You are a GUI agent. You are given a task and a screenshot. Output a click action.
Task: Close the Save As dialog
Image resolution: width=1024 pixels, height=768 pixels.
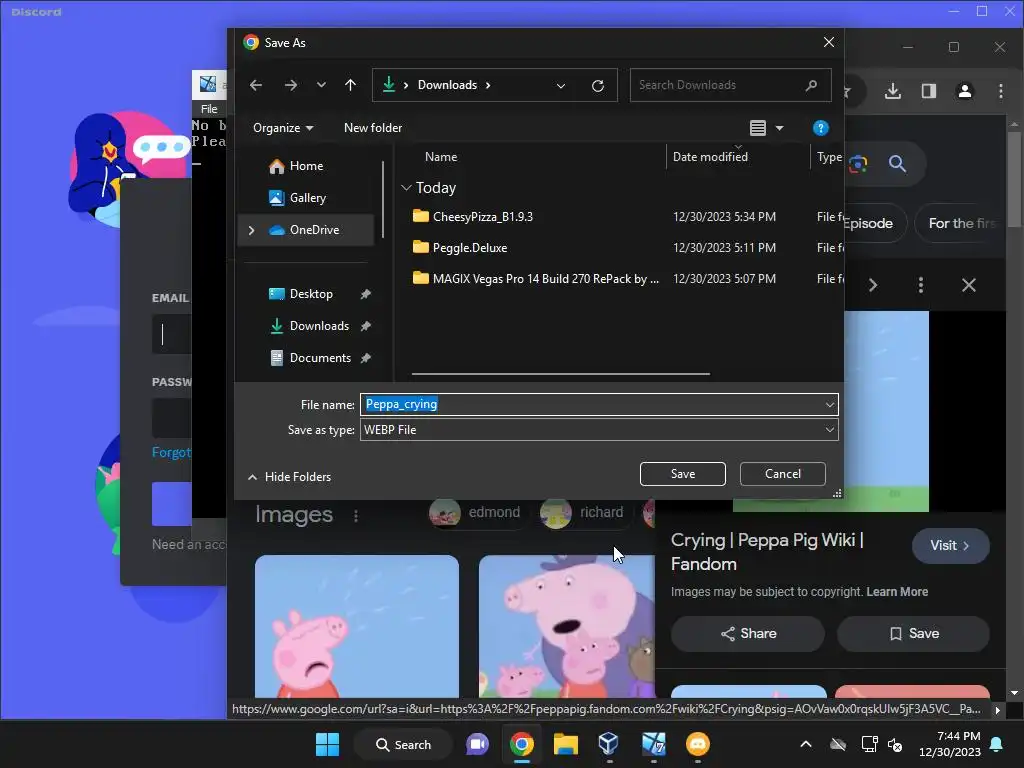click(829, 42)
